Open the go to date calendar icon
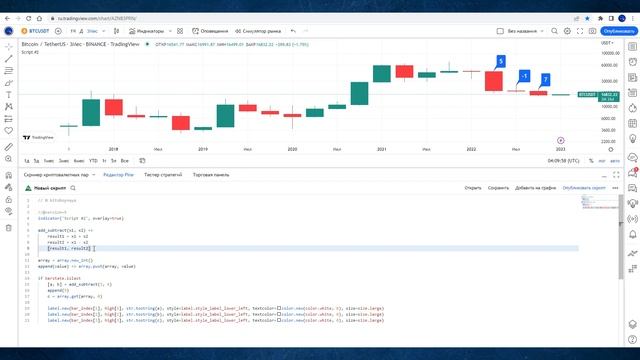This screenshot has height=360, width=640. point(142,161)
